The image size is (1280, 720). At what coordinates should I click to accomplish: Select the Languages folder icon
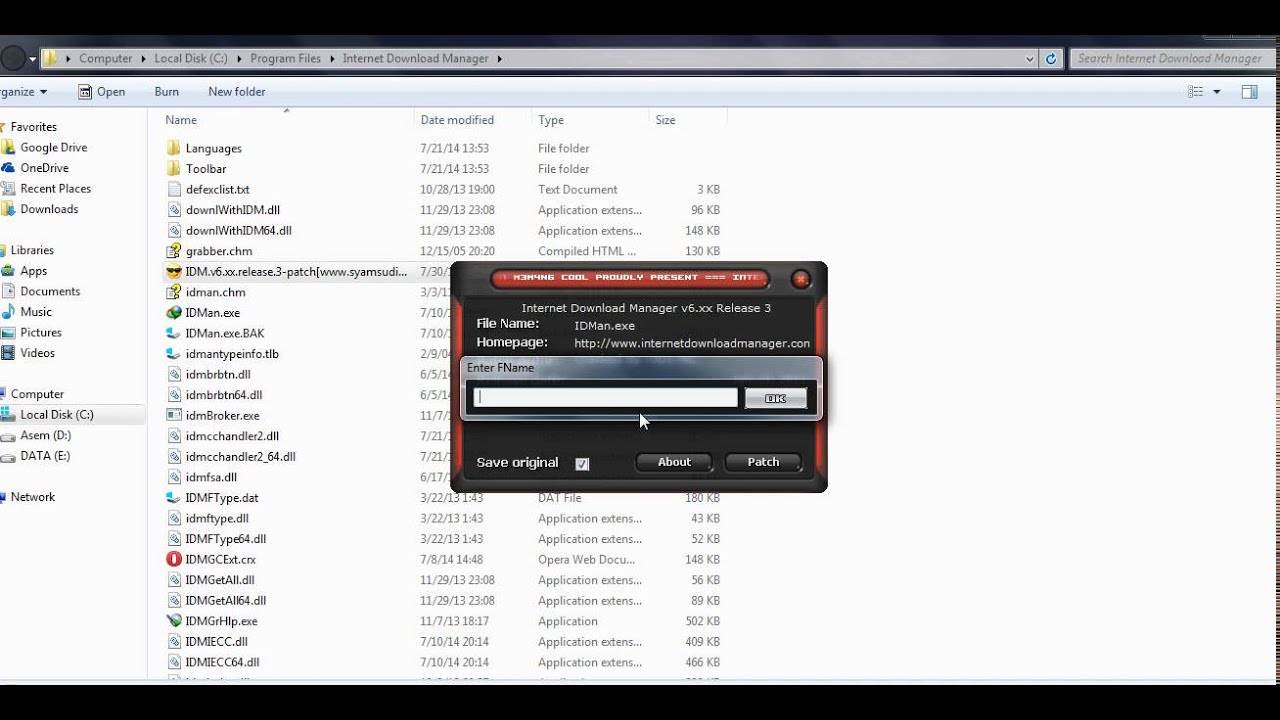[x=174, y=148]
